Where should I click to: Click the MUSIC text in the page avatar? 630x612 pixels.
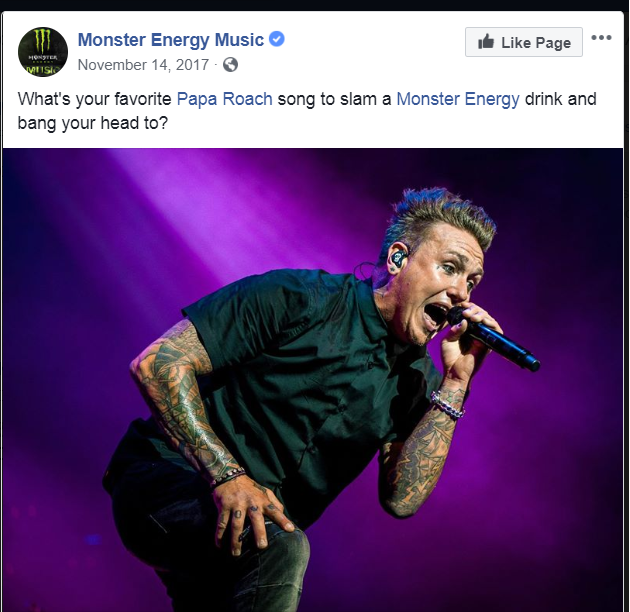click(43, 70)
